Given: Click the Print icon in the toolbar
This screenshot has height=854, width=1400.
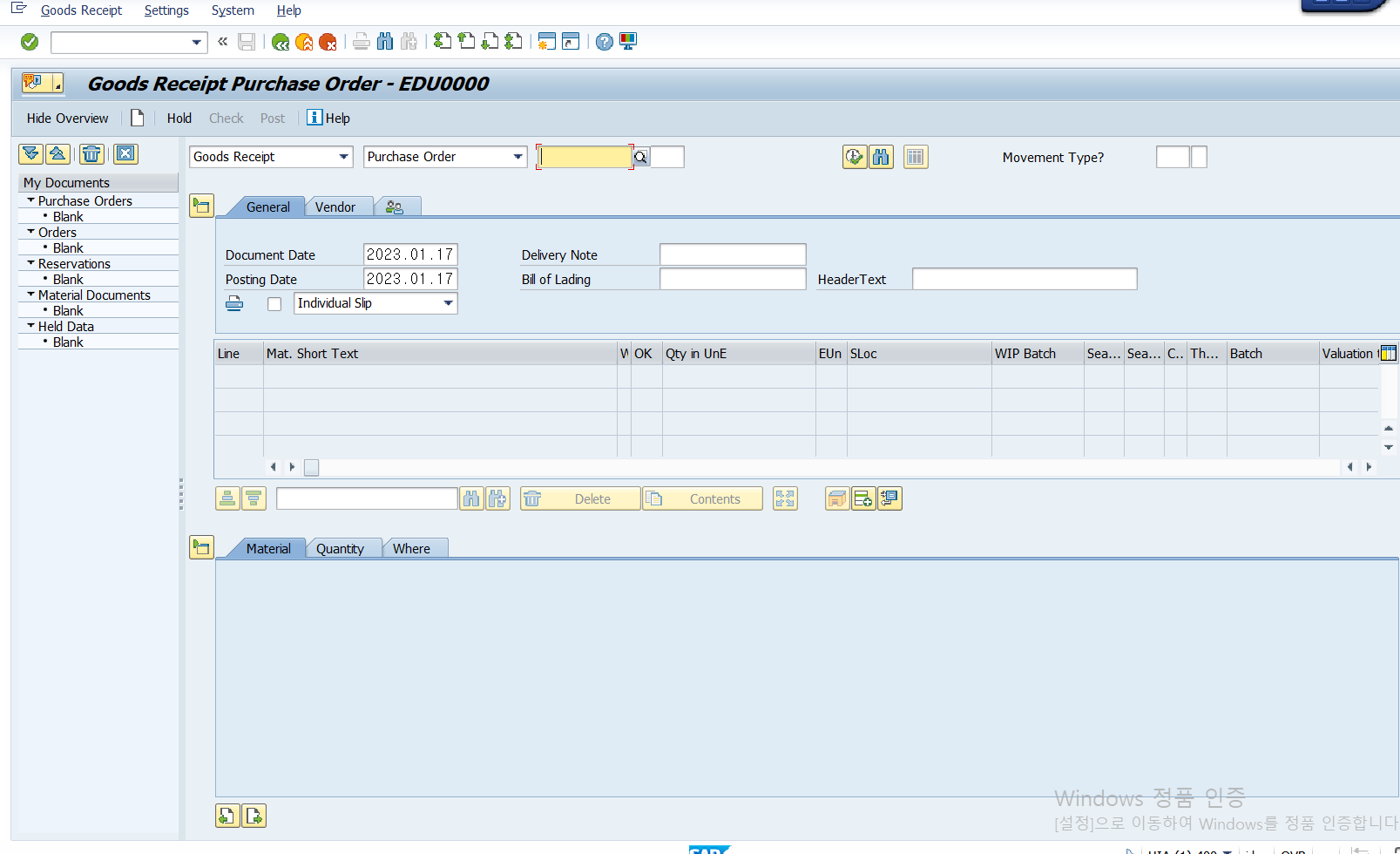Looking at the screenshot, I should tap(362, 41).
